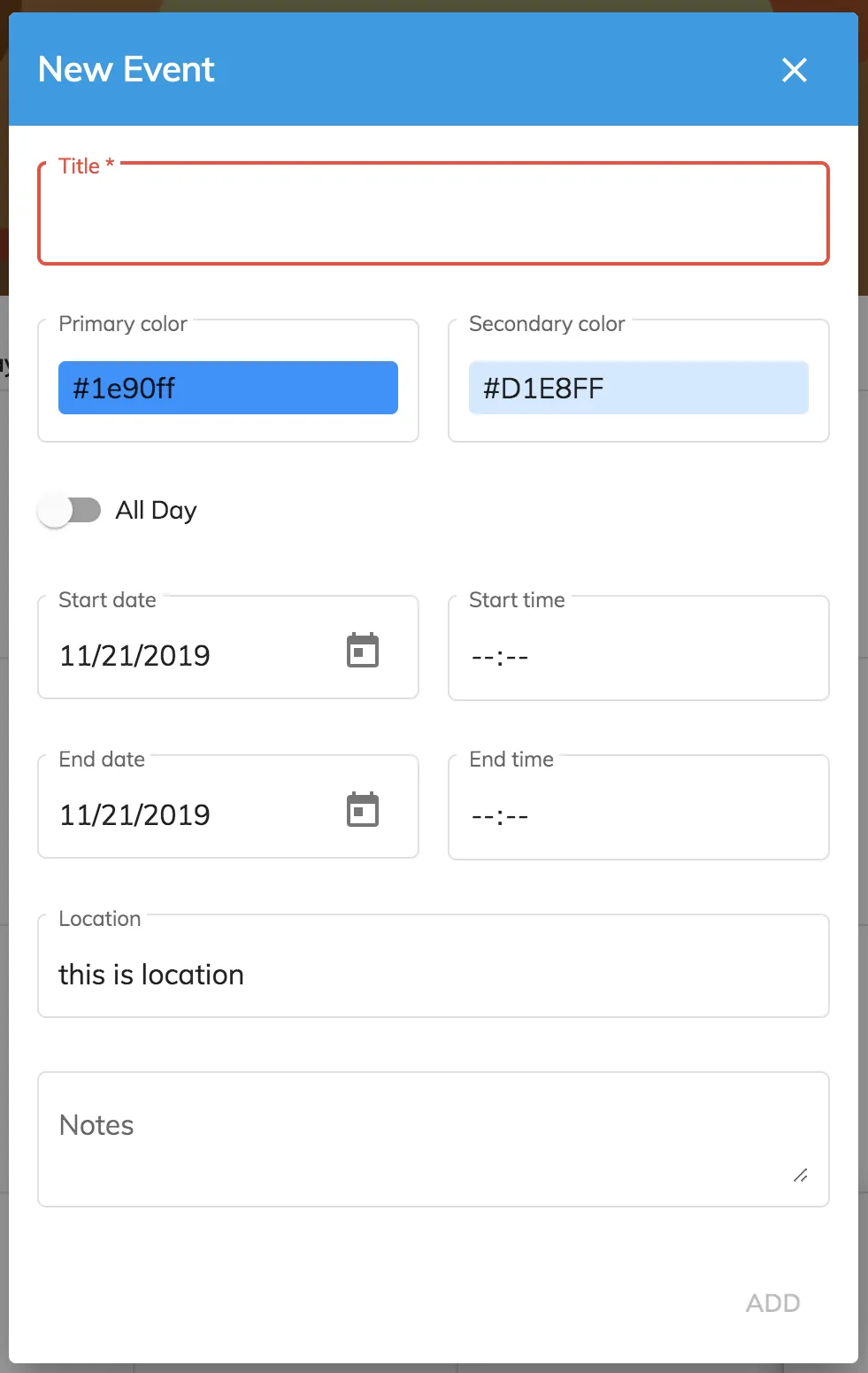Viewport: 868px width, 1373px height.
Task: Click into the Location field text
Action: tap(151, 975)
